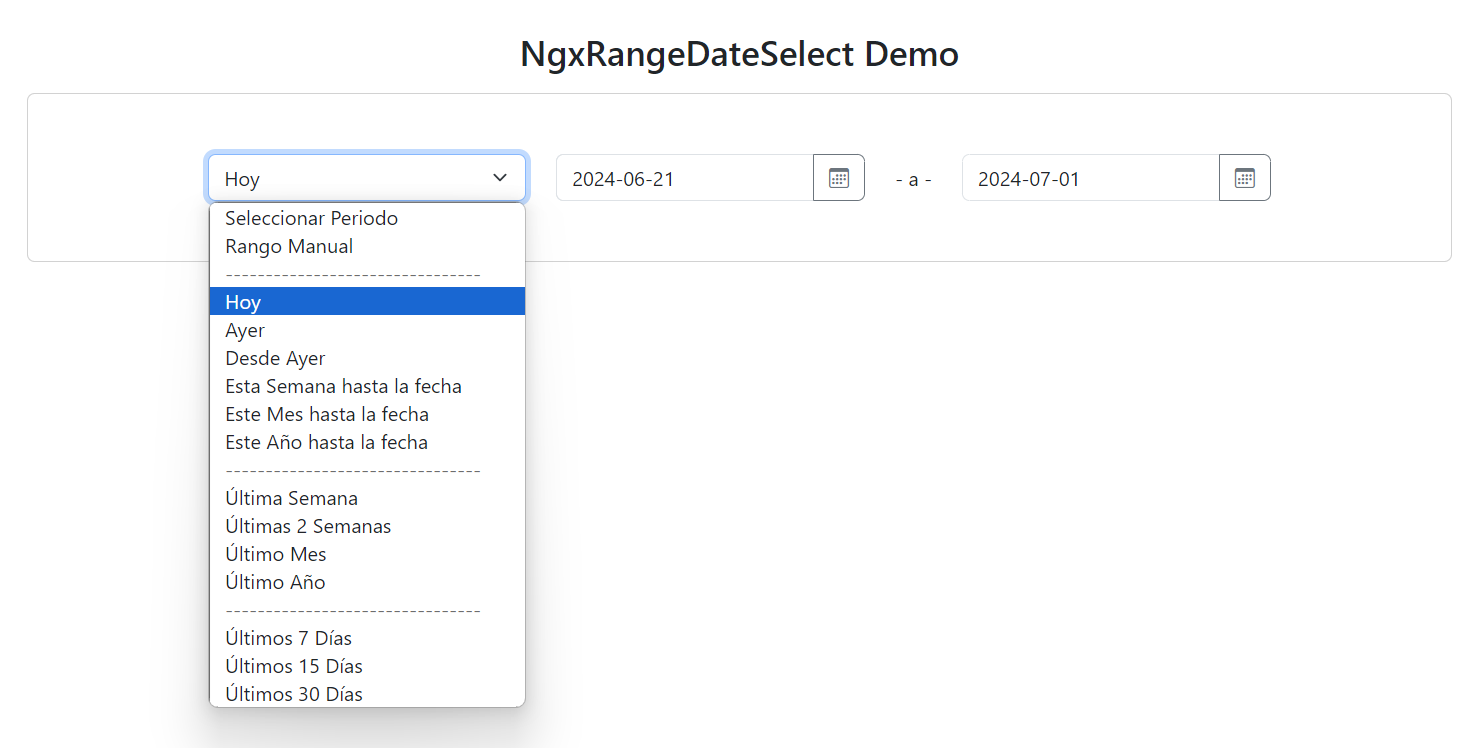Choose 'Este Año hasta la fecha'
The height and width of the screenshot is (748, 1478).
367,442
